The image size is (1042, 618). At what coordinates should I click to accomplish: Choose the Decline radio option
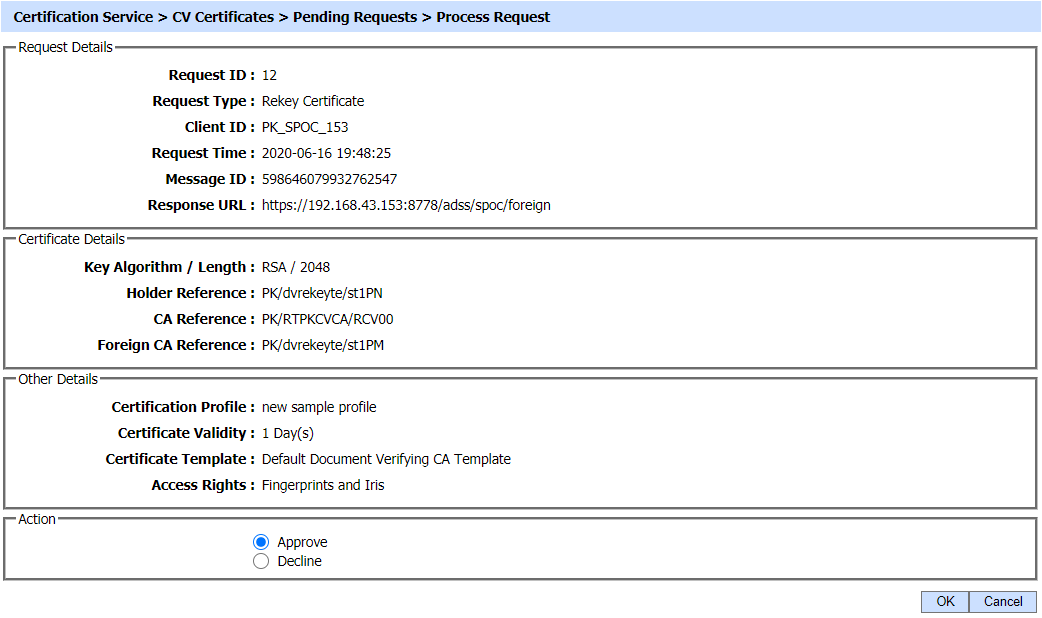point(261,561)
